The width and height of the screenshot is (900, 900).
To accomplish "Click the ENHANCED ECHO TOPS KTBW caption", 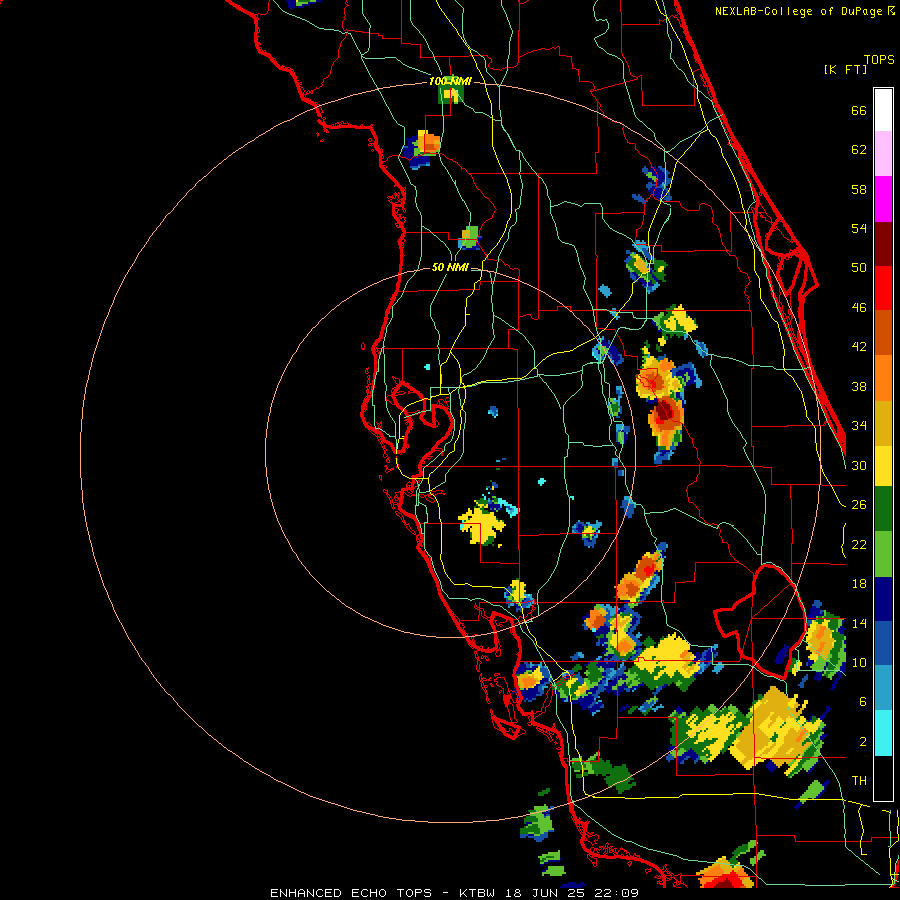I will coord(454,893).
